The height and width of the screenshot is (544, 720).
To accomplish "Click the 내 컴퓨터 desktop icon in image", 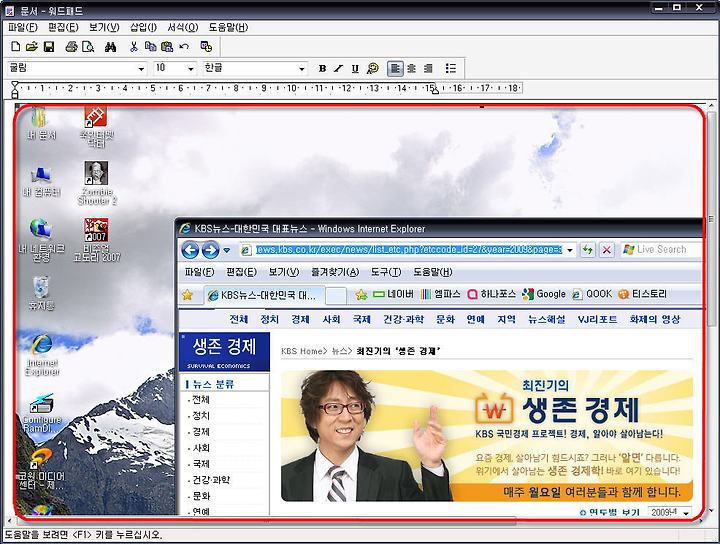I will pyautogui.click(x=41, y=181).
